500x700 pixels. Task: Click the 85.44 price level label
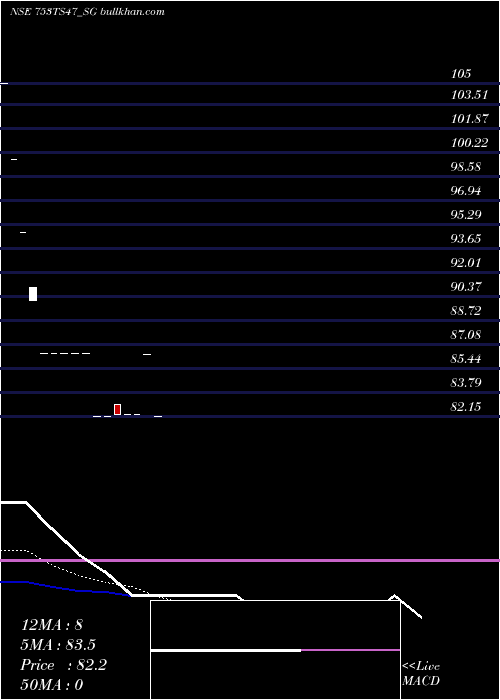466,359
